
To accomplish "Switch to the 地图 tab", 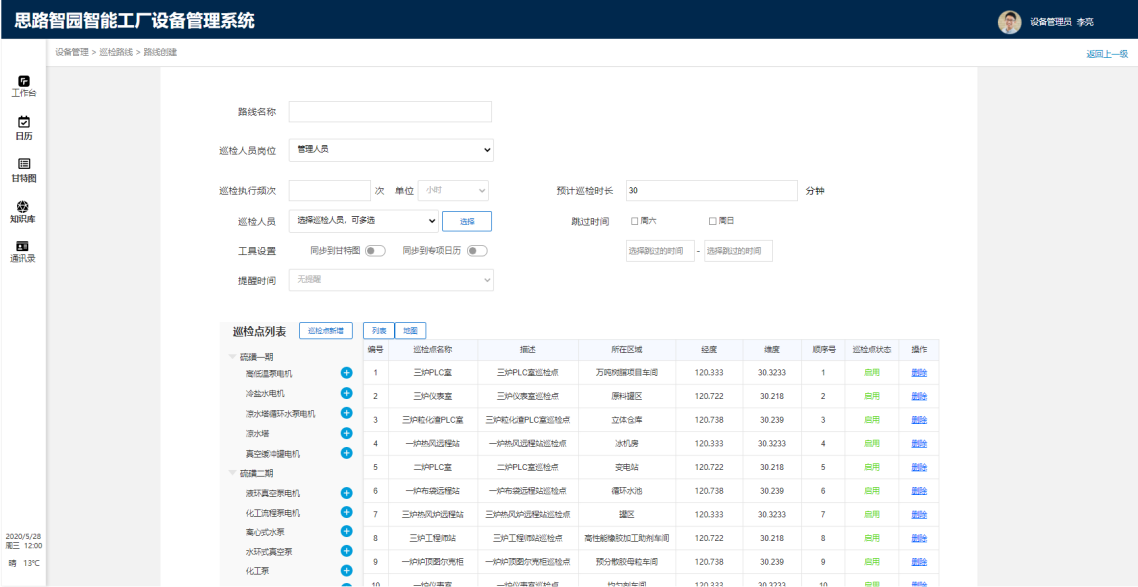I will 410,331.
